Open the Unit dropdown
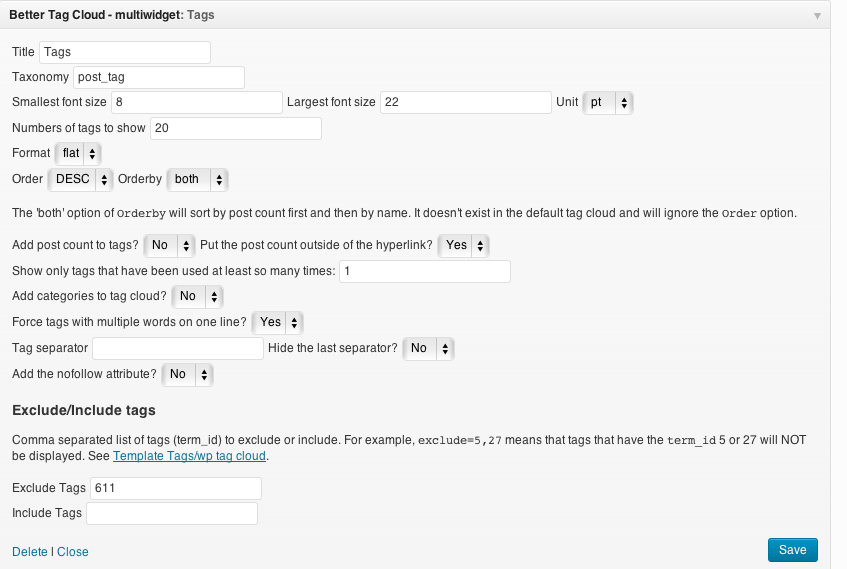The height and width of the screenshot is (569, 847). [608, 103]
